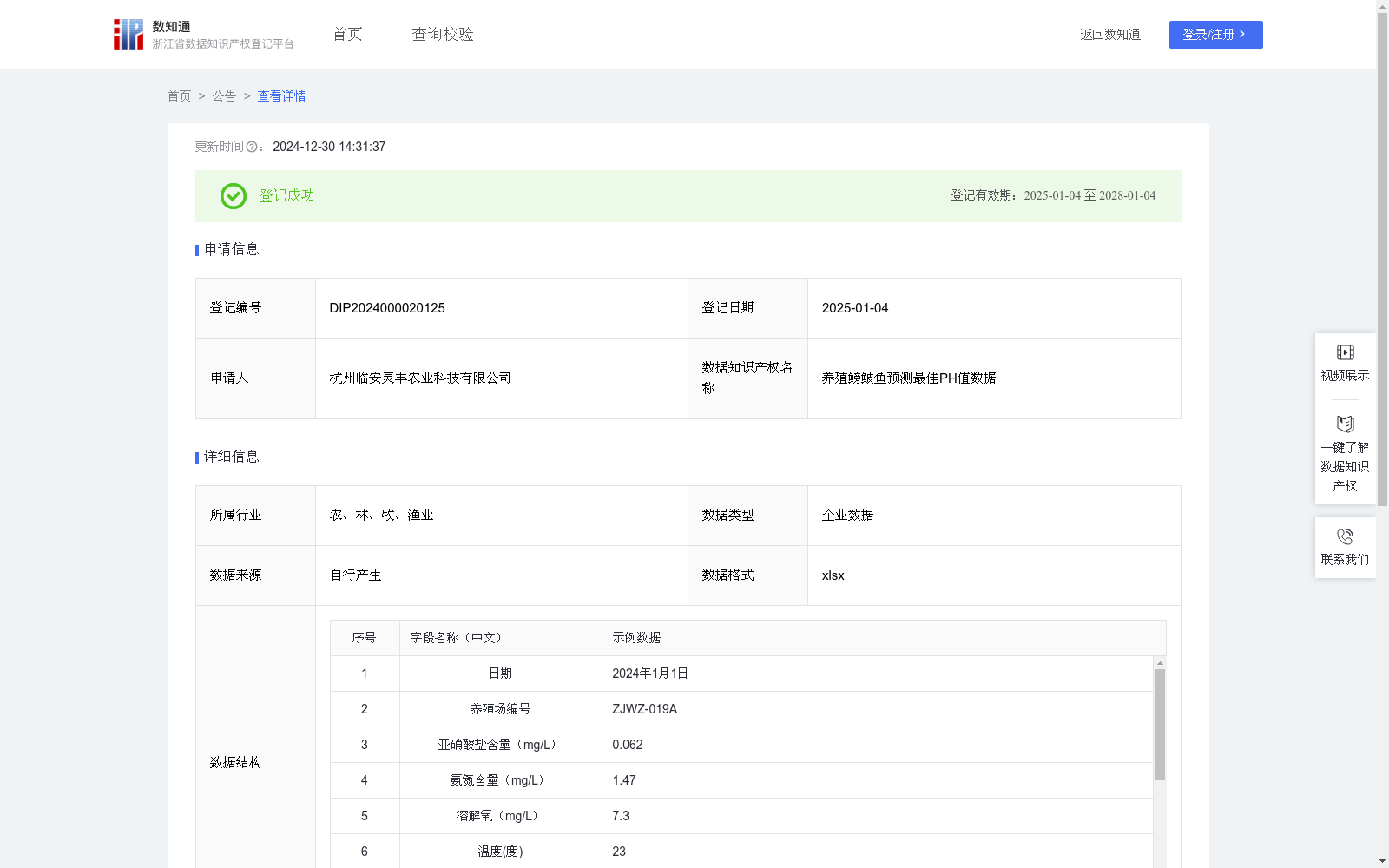Follow the 返回数知通 link
1389x868 pixels.
point(1109,34)
